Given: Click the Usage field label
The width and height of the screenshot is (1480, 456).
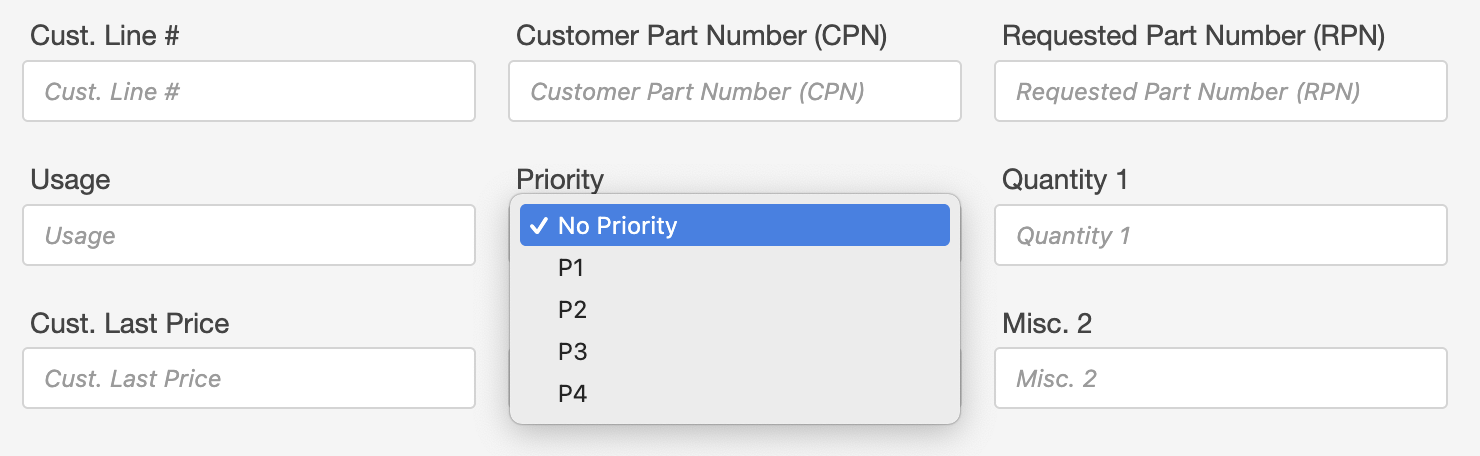Looking at the screenshot, I should pyautogui.click(x=70, y=180).
